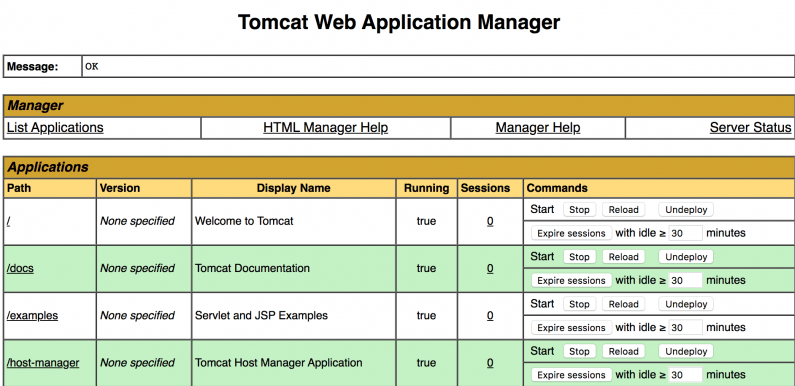This screenshot has width=795, height=386.
Task: Click session count for Servlet and JSP Examples
Action: pos(490,315)
